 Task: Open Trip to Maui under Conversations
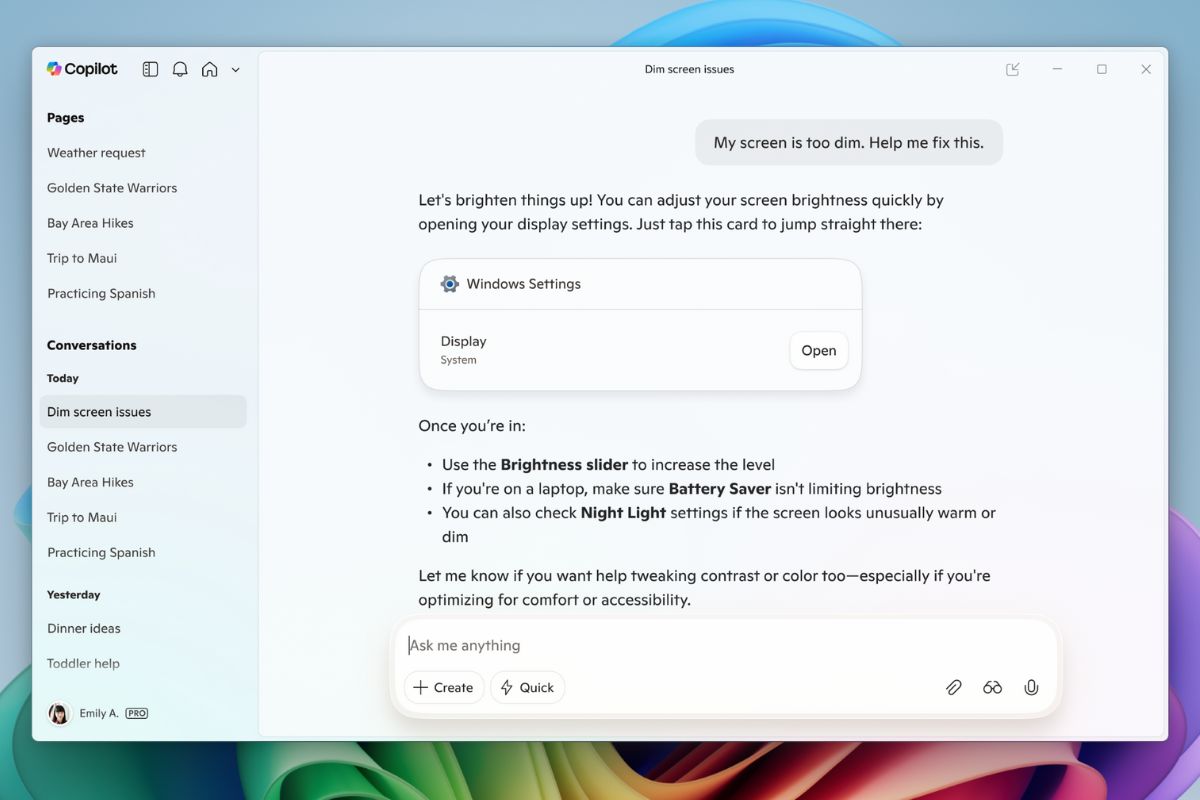click(x=82, y=517)
